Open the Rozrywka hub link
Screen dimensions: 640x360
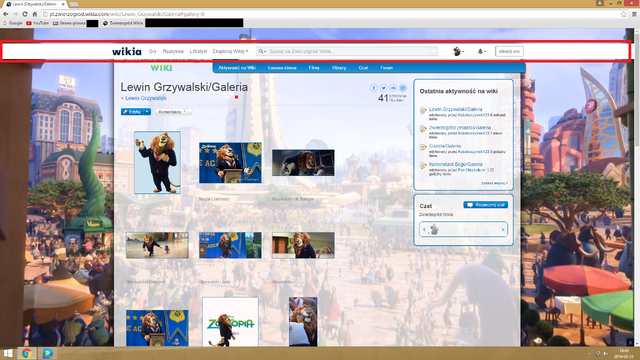pos(173,51)
